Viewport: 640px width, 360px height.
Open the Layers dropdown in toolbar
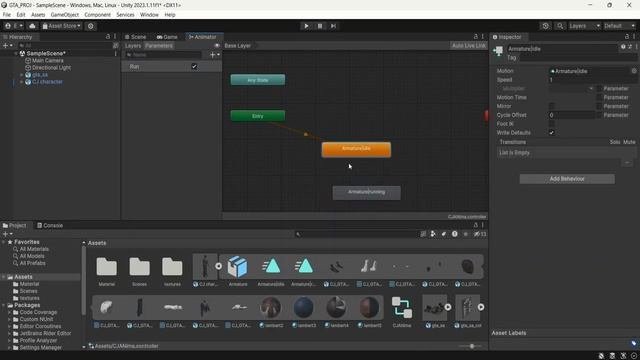[584, 26]
